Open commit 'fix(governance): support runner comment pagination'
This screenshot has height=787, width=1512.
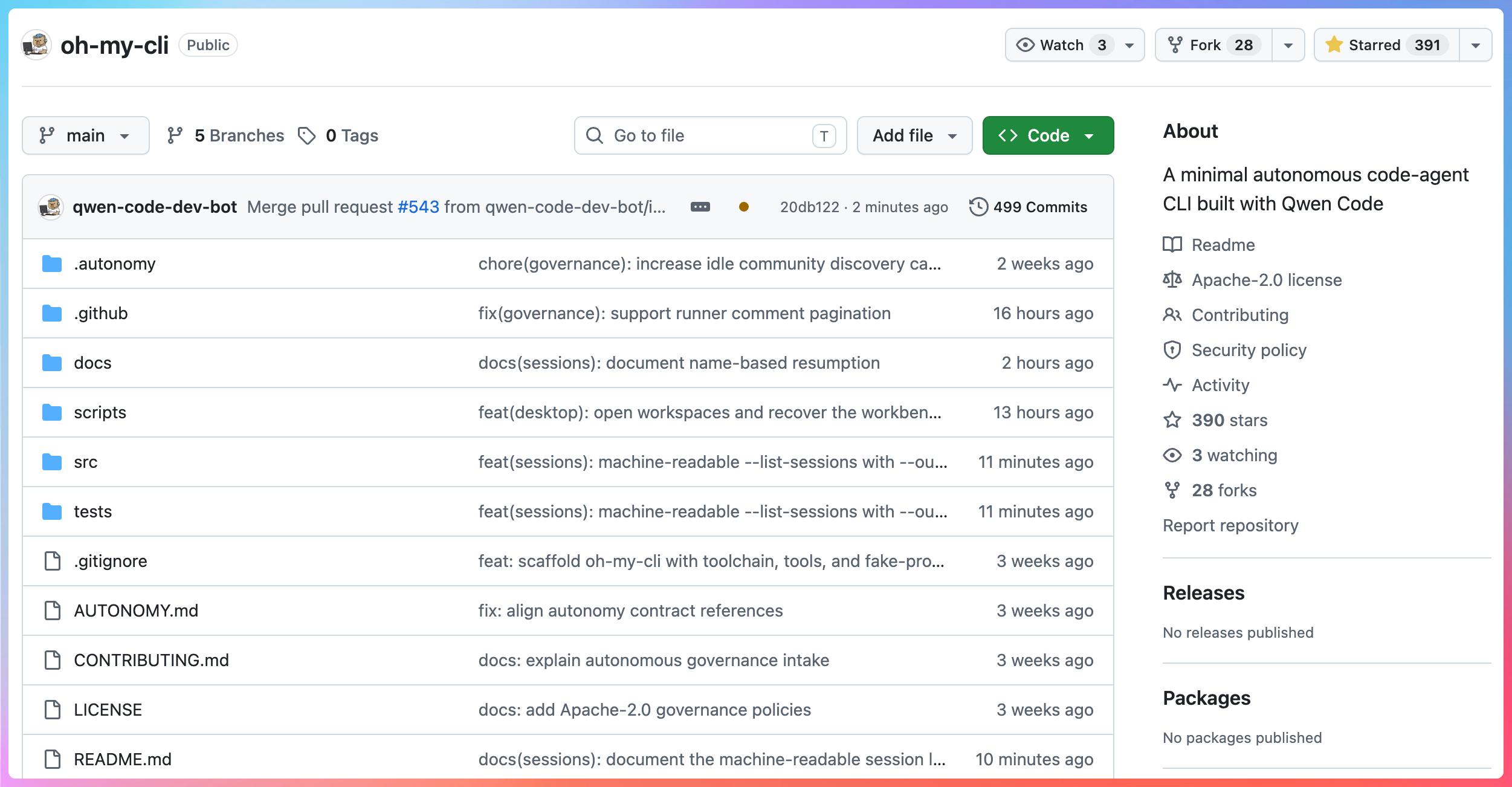[685, 313]
